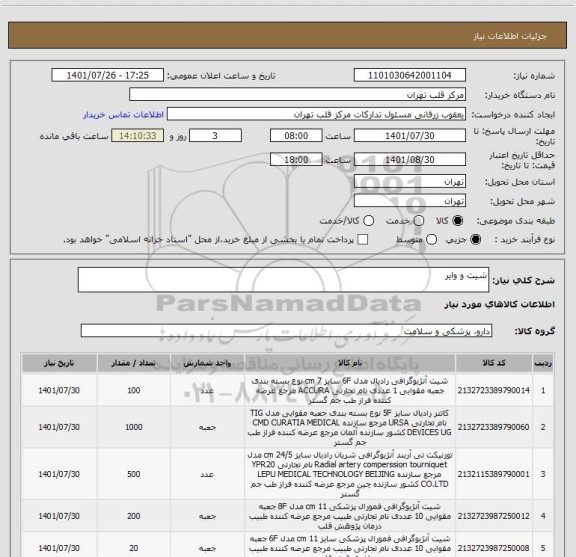
Task: Click quantity cell 500
Action: pyautogui.click(x=134, y=474)
